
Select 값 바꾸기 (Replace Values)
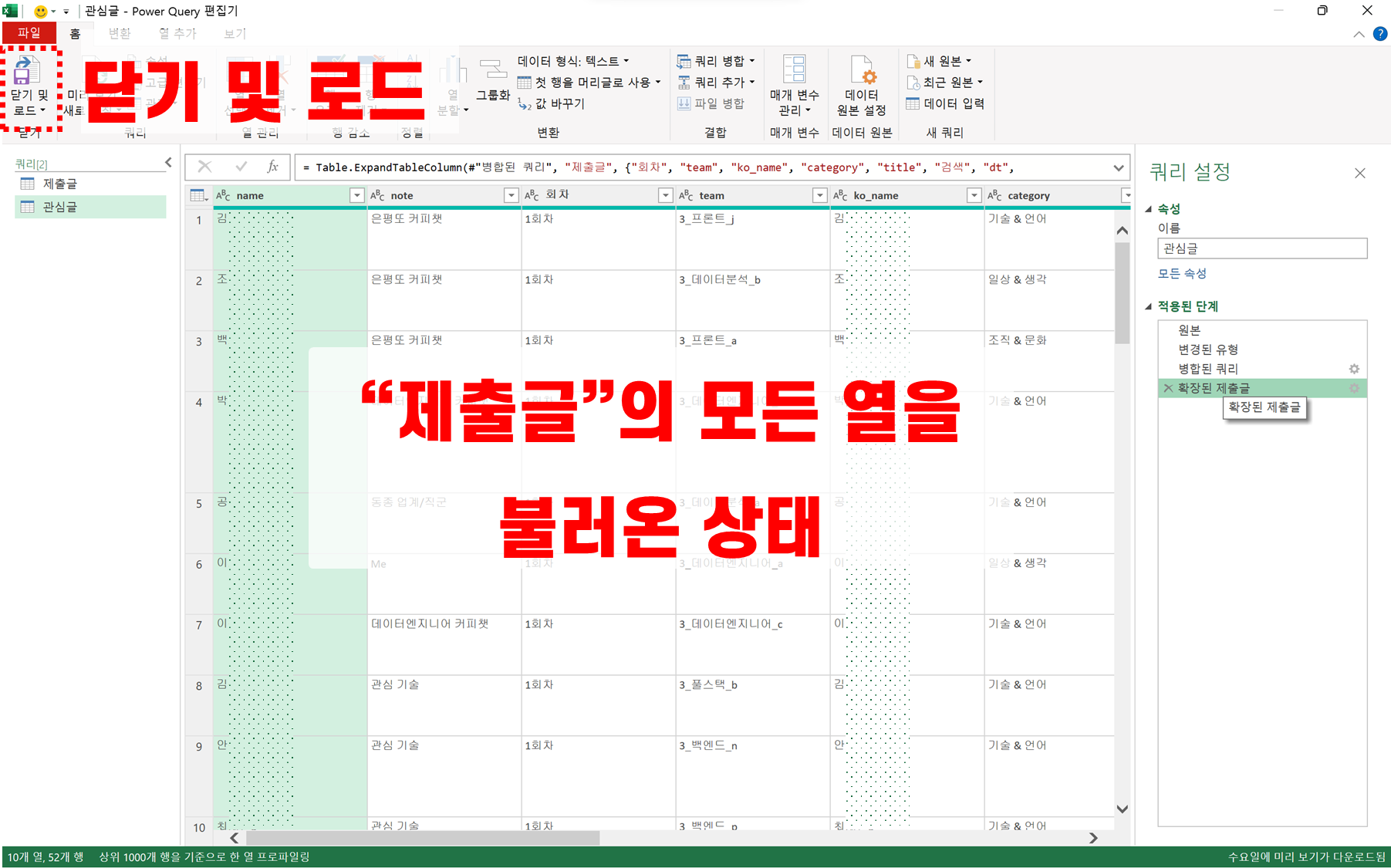click(551, 104)
